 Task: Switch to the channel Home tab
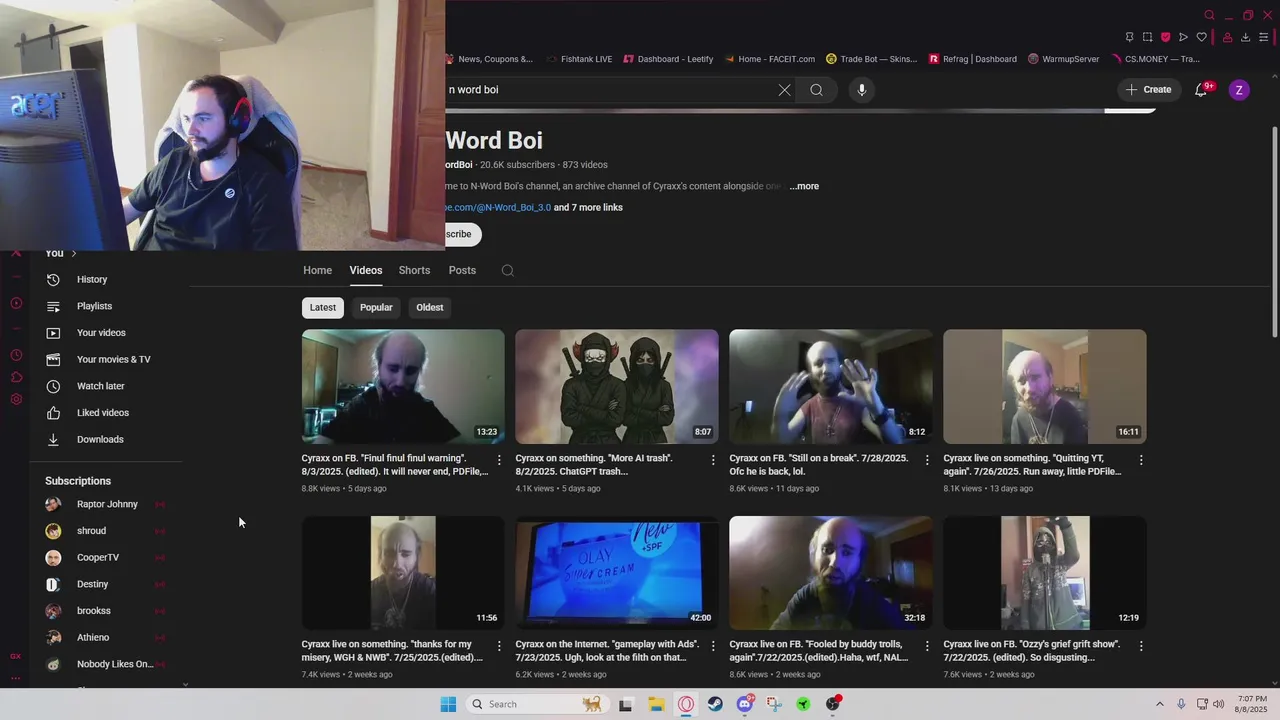317,271
